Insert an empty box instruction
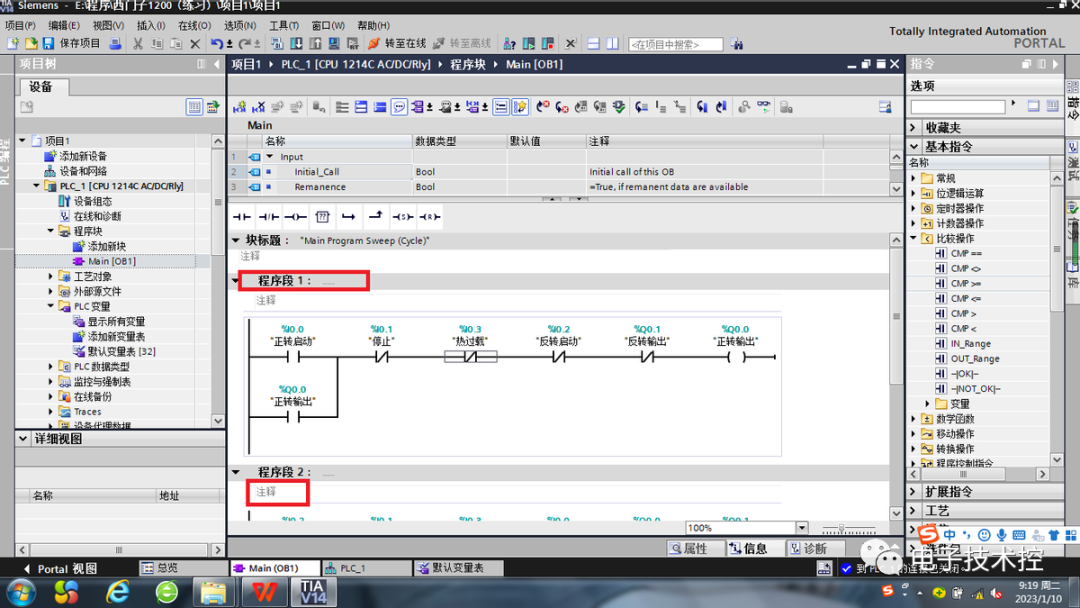Viewport: 1080px width, 608px height. (323, 216)
